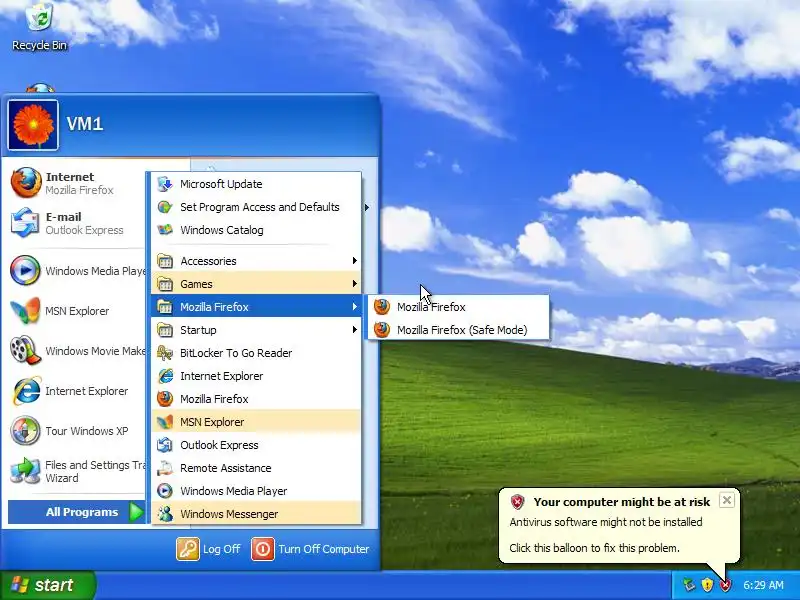Start Windows Media Player from left pane

(77, 270)
